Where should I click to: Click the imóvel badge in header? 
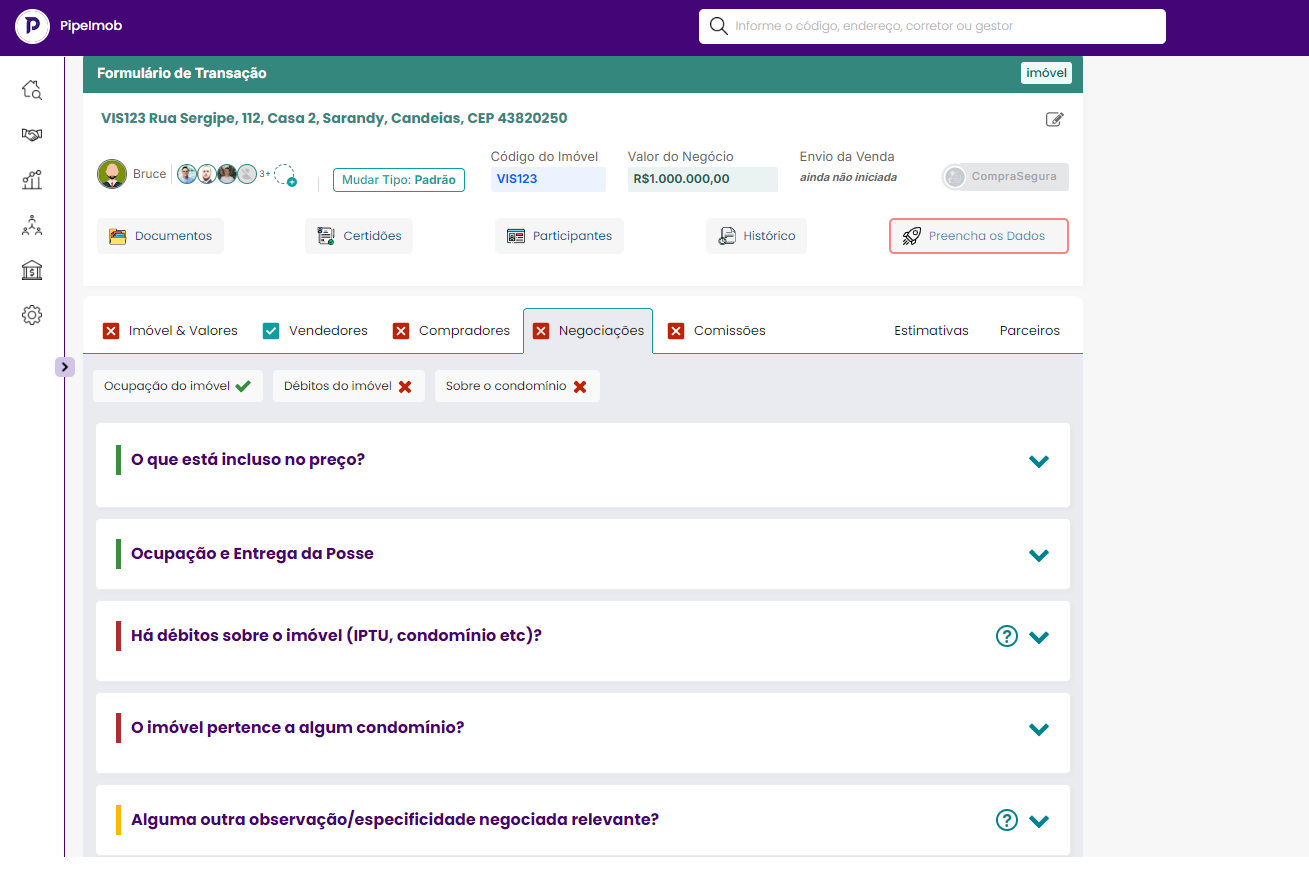click(1046, 73)
